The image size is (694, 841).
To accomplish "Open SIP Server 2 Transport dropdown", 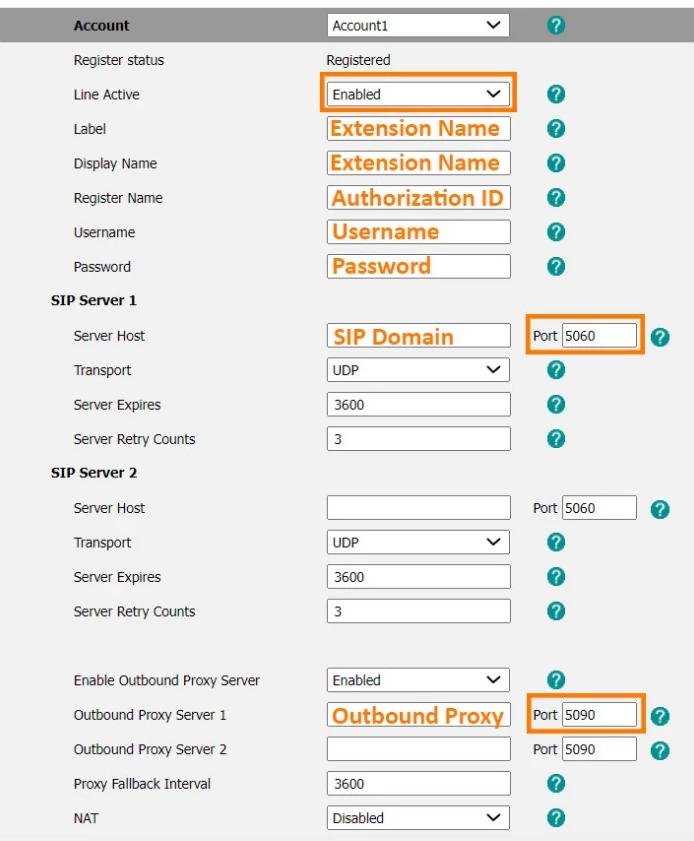I will coord(418,542).
